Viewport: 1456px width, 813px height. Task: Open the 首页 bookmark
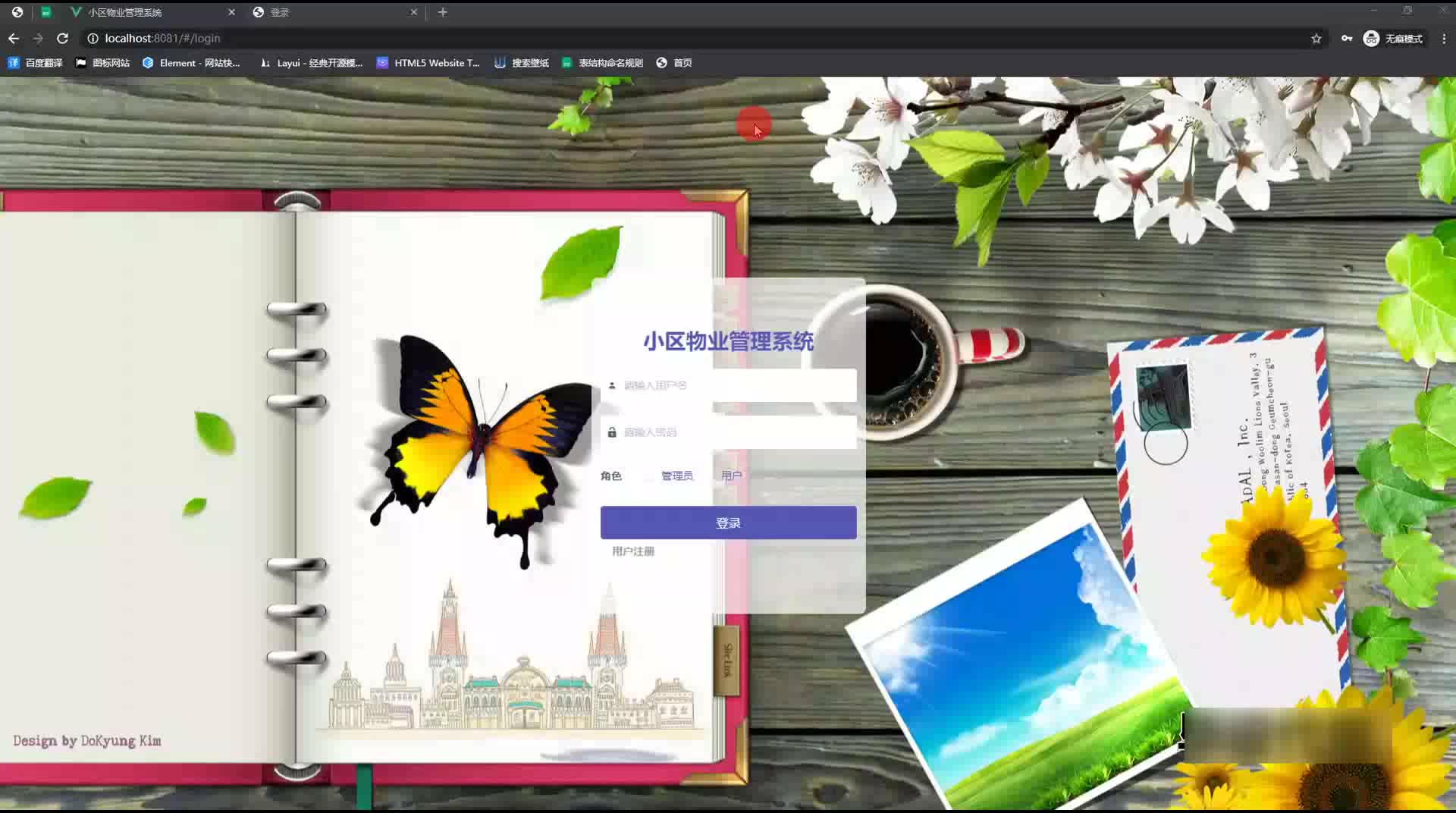[674, 63]
